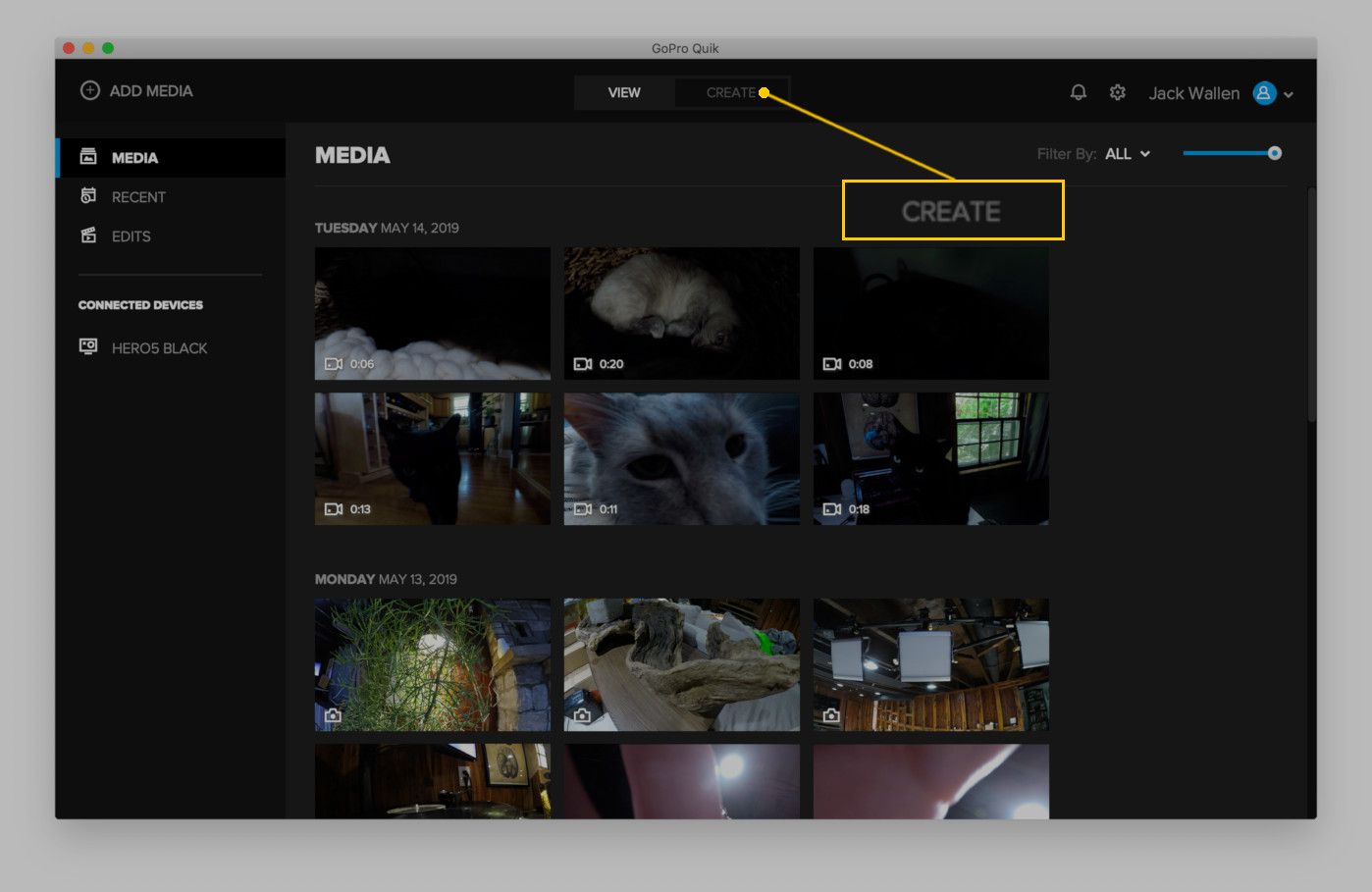Click the HERO5 Black device icon
Screen dimensions: 1372x892
coord(88,346)
